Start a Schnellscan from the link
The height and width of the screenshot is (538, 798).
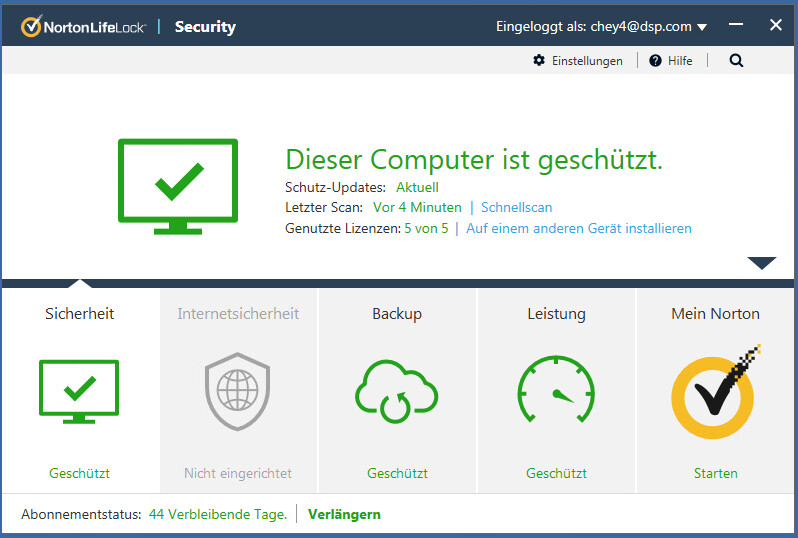pos(516,208)
